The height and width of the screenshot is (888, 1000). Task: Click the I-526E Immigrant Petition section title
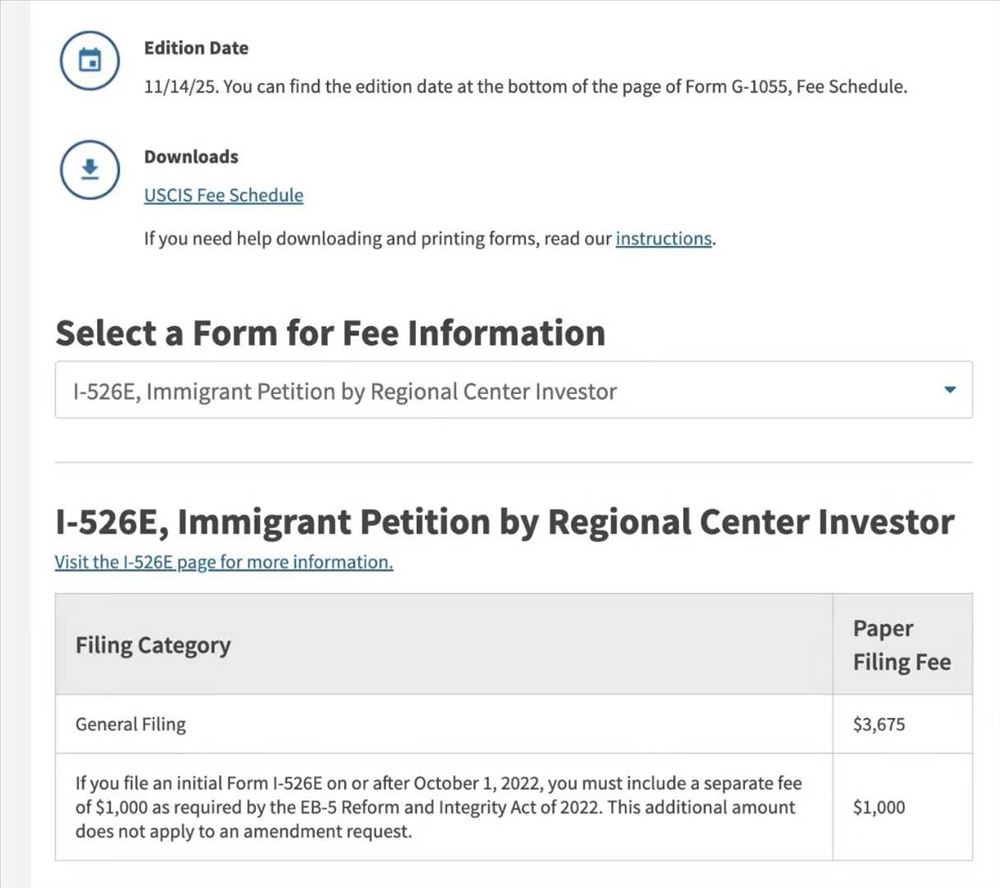click(x=504, y=522)
